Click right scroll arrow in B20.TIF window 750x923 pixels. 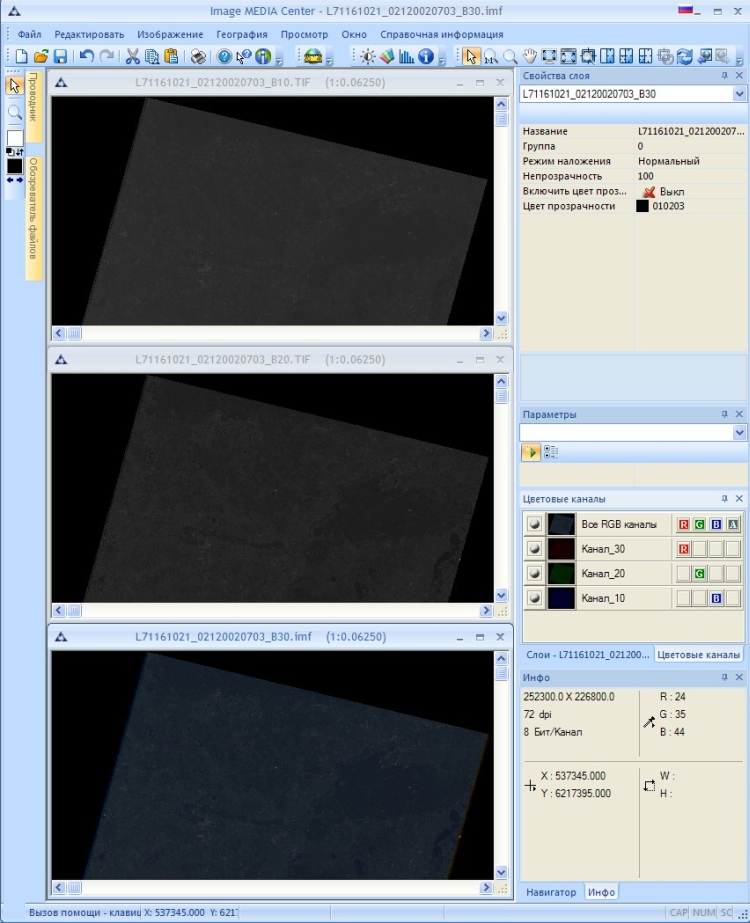click(486, 610)
